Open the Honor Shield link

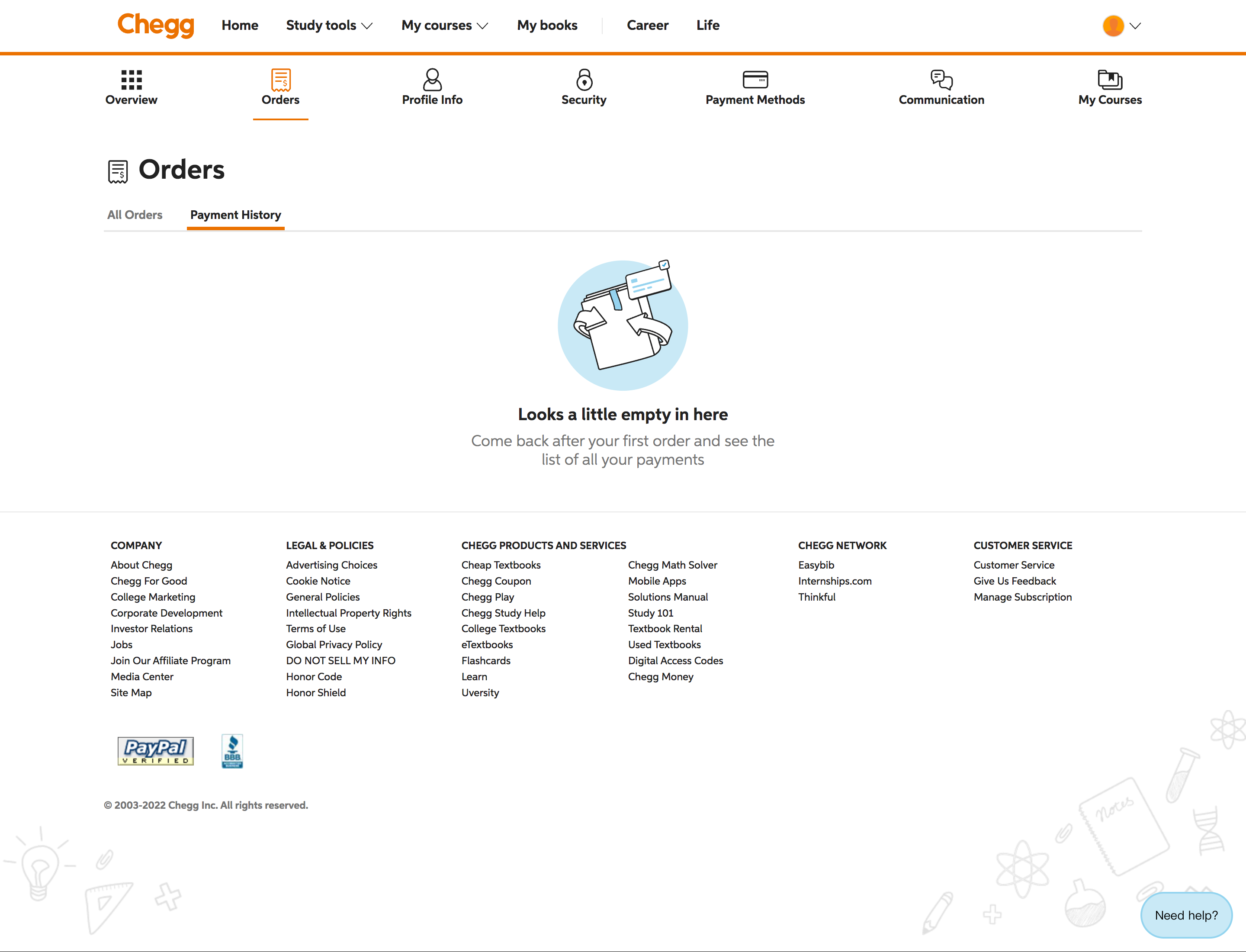coord(316,692)
